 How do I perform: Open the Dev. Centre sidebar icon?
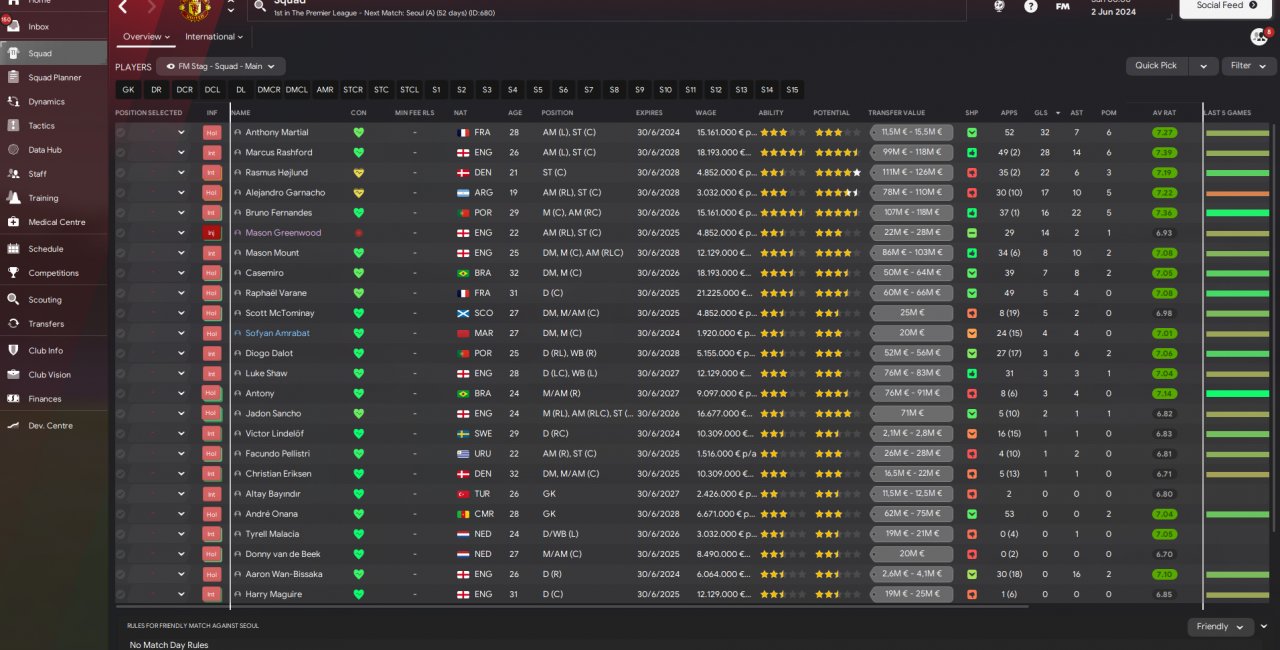(13, 426)
